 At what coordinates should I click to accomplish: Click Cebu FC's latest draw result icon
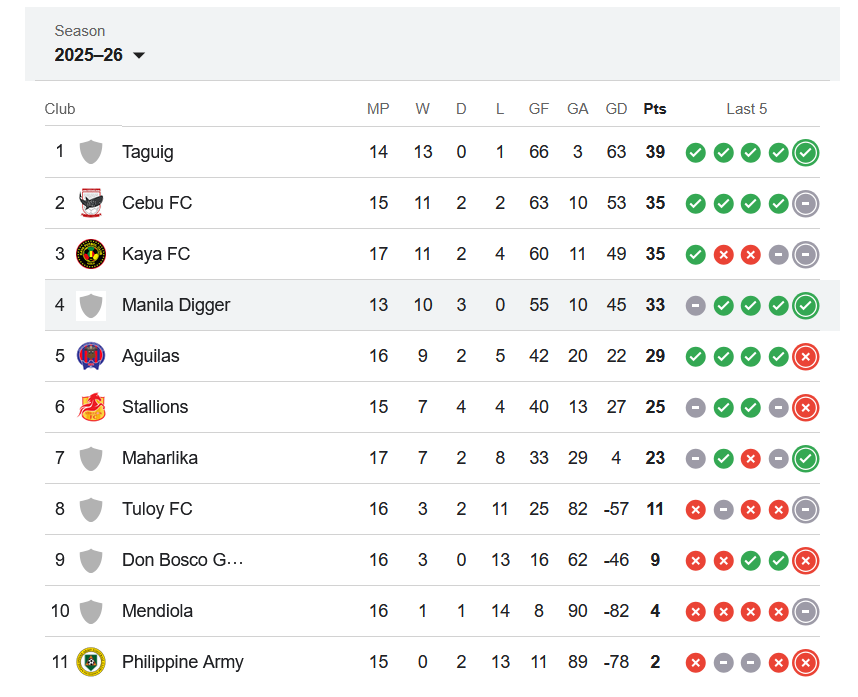805,203
